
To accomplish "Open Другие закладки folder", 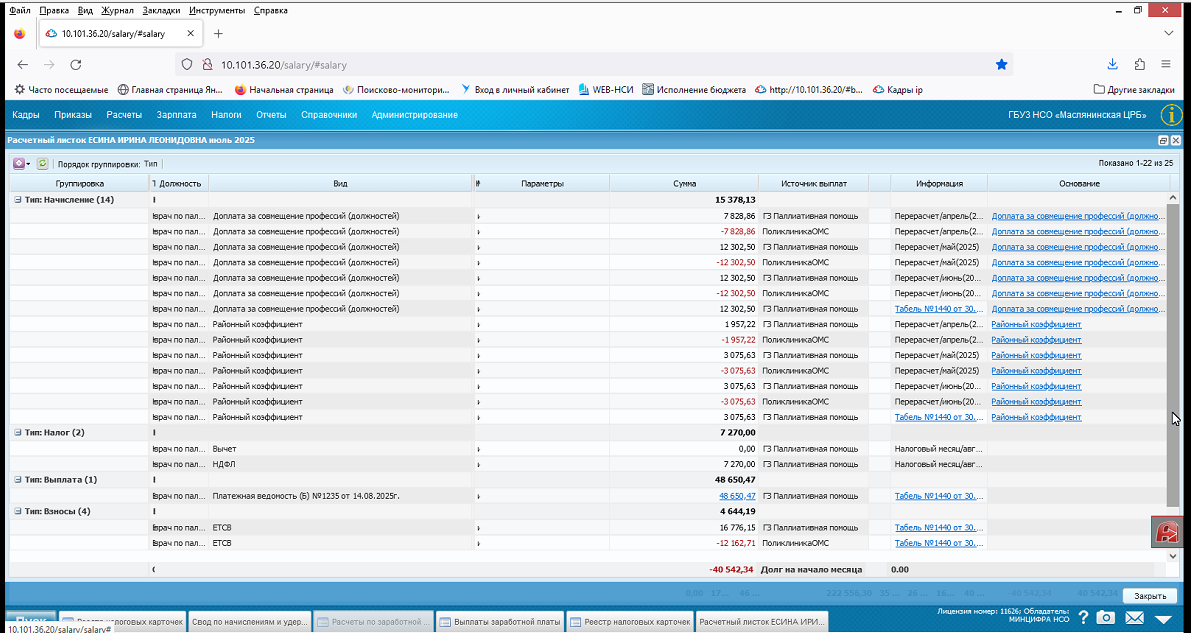I will [x=1136, y=90].
